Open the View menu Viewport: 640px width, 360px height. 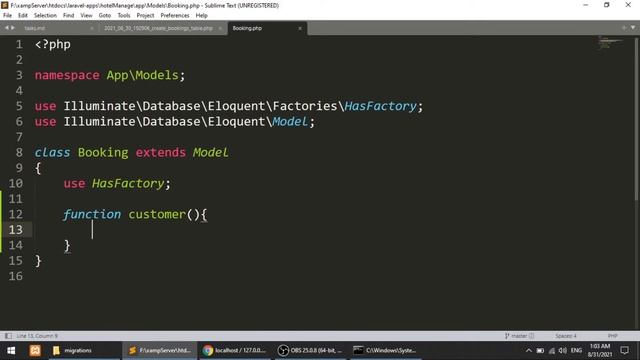86,16
